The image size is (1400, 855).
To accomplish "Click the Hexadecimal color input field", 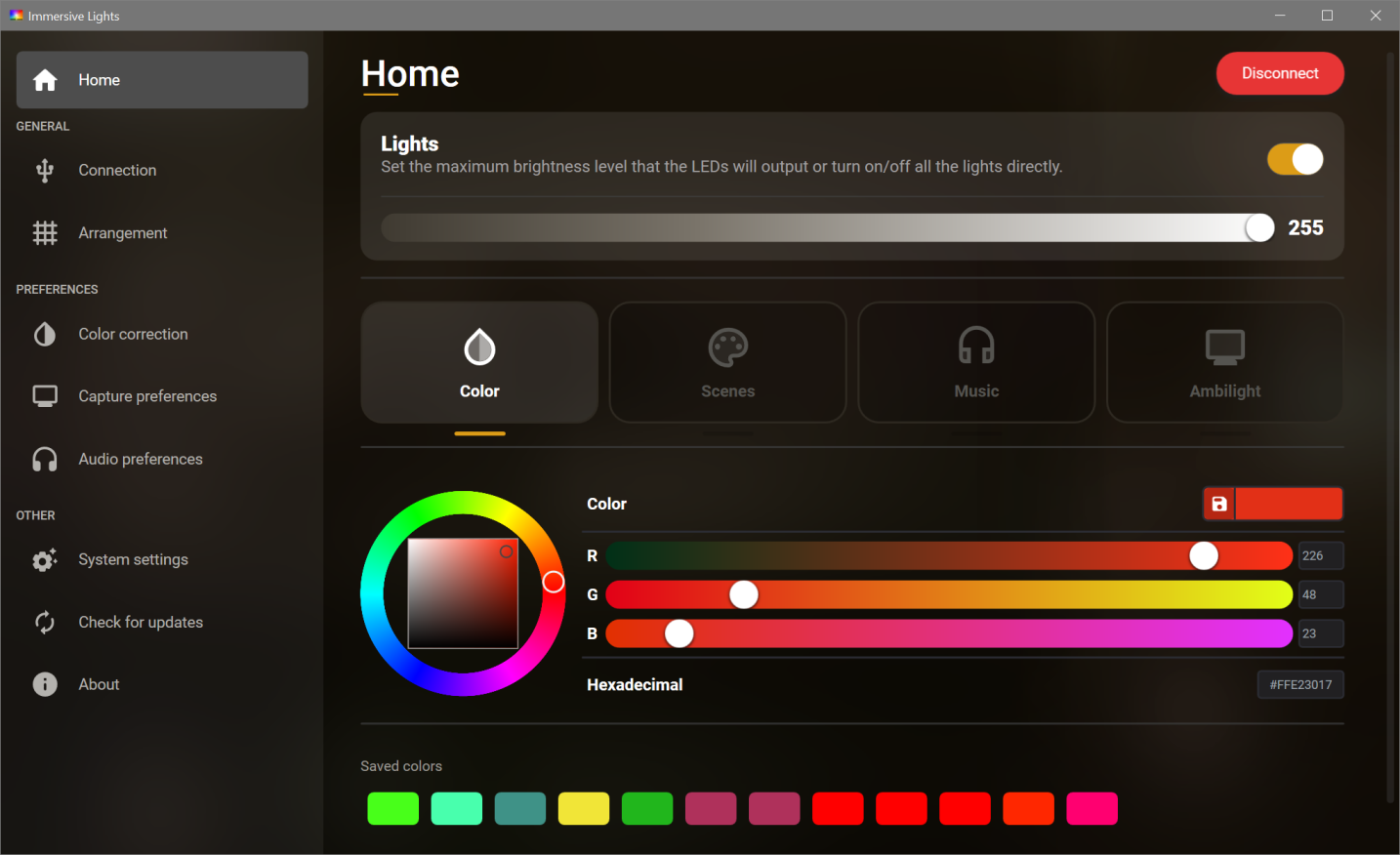I will 1300,685.
